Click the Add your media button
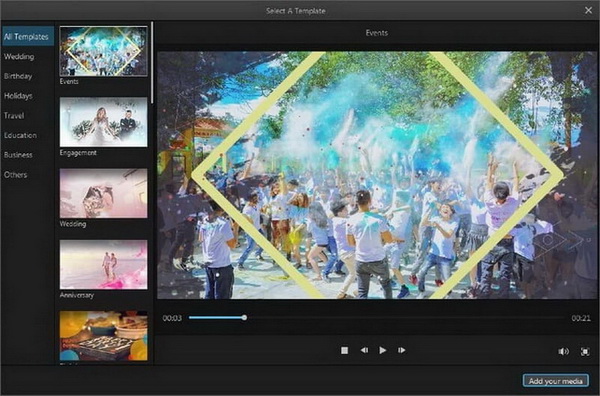 (556, 381)
